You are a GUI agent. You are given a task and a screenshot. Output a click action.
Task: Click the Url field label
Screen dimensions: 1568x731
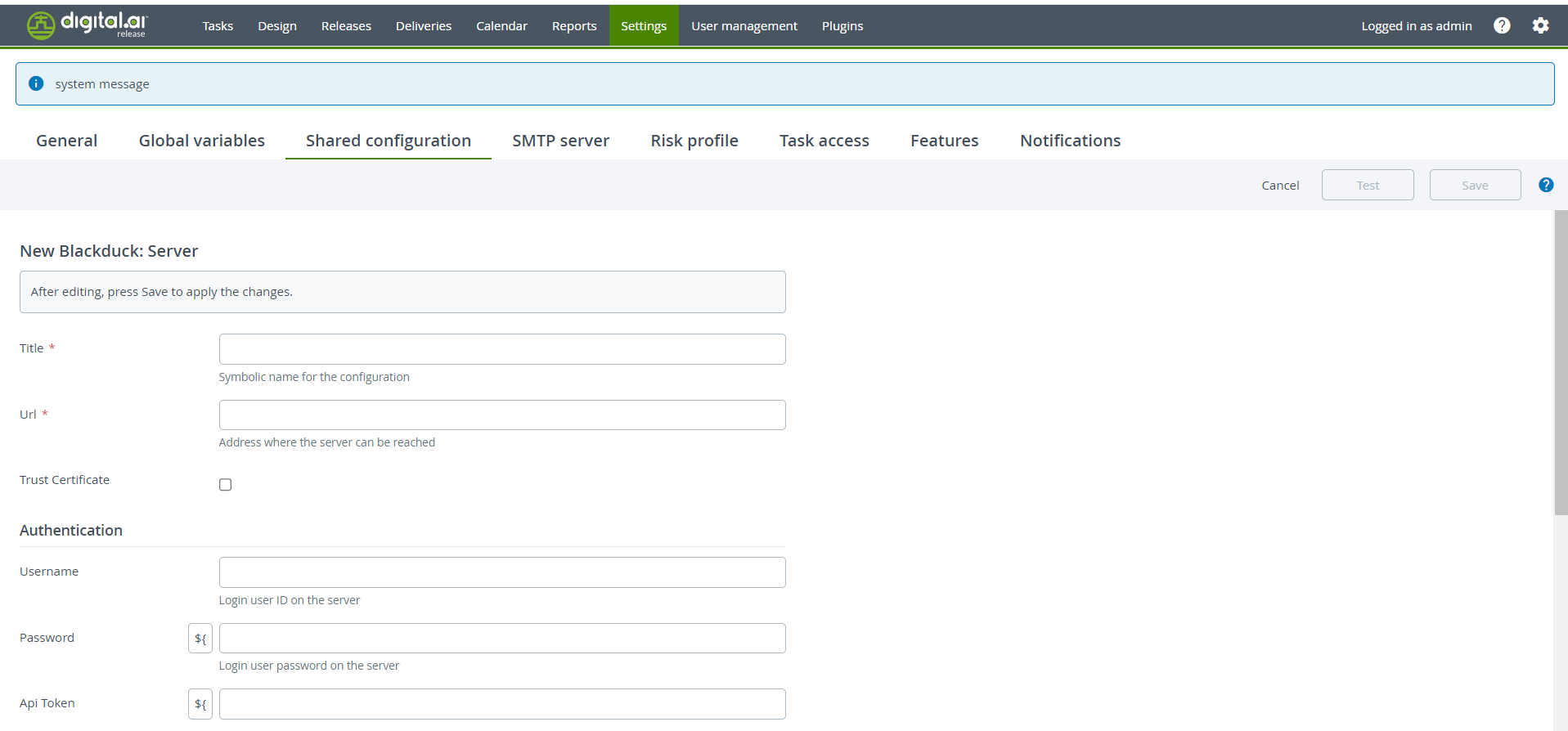pos(28,415)
